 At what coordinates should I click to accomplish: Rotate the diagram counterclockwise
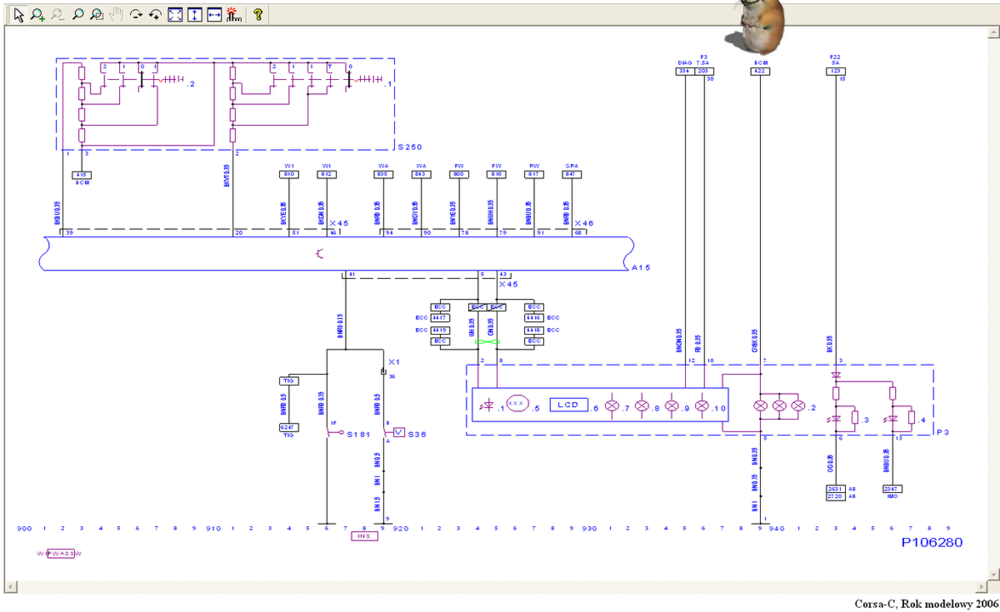click(155, 15)
